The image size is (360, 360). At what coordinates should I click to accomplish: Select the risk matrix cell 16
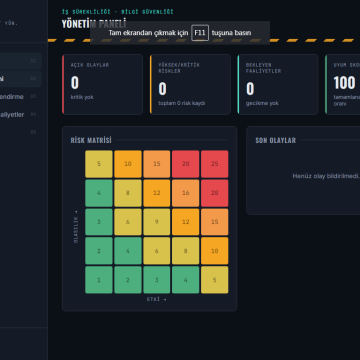click(186, 193)
